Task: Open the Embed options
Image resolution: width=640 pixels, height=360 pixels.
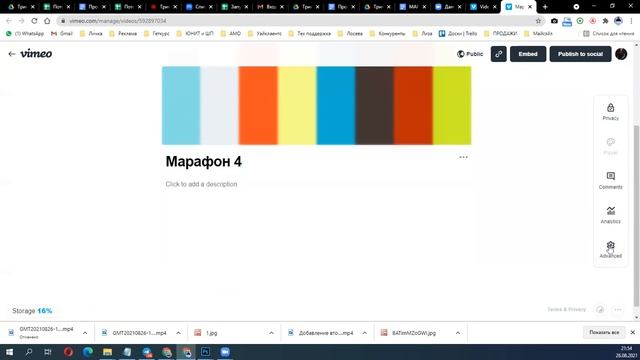Action: point(528,54)
